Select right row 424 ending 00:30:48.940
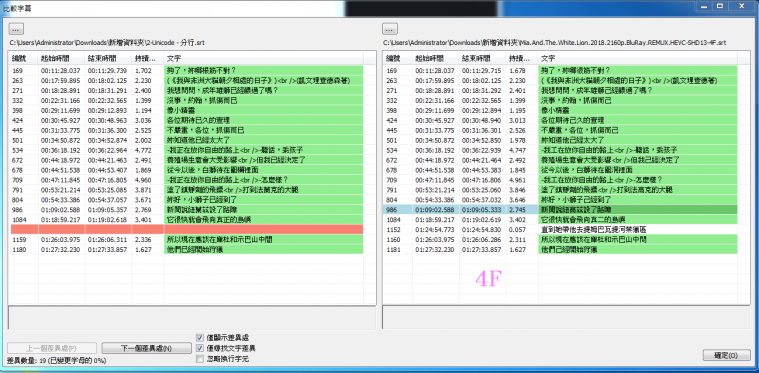 (561, 120)
